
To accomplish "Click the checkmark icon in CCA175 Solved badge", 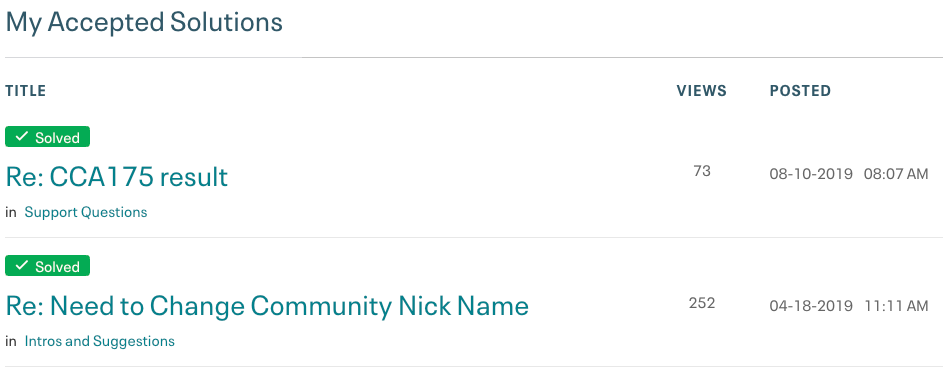I will click(x=22, y=137).
